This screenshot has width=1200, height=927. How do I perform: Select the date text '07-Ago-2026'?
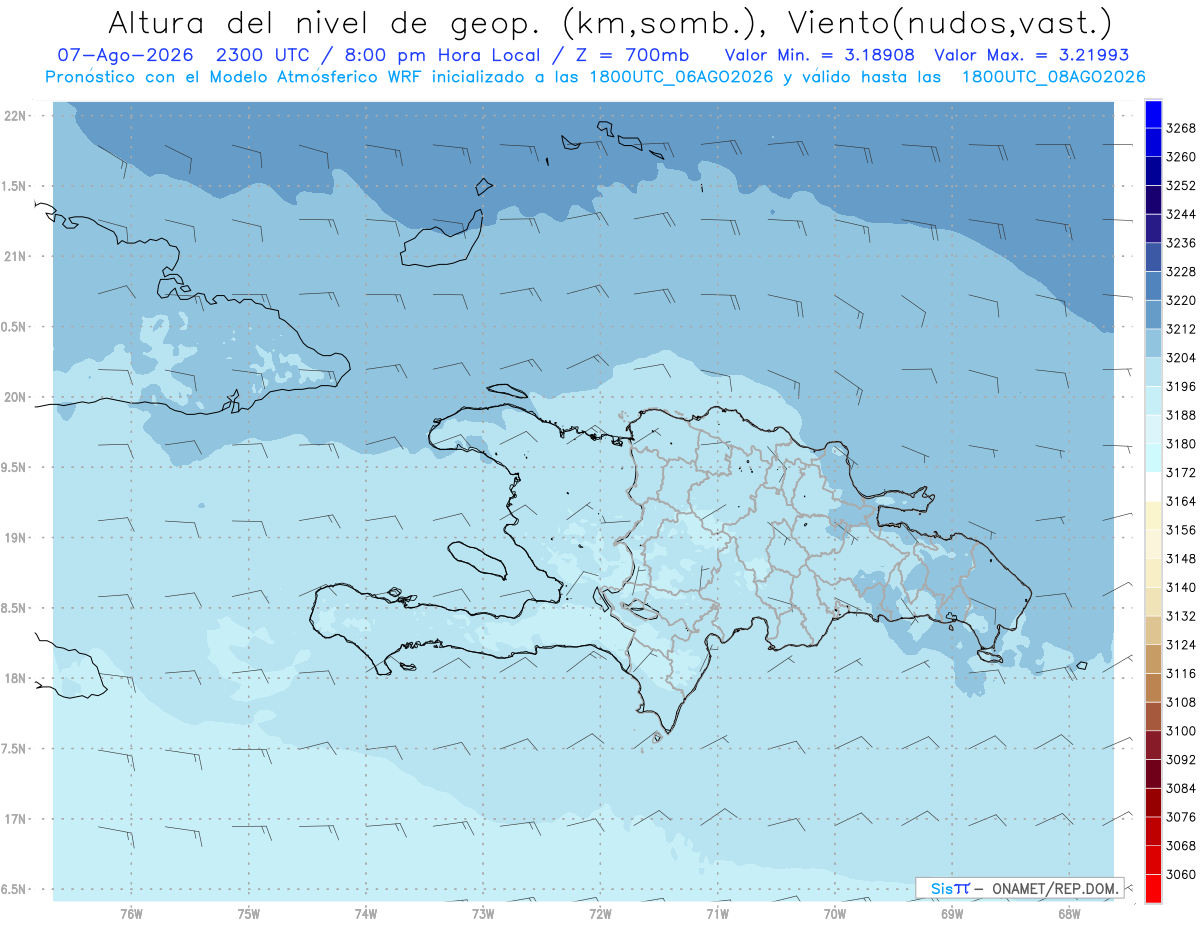point(125,55)
